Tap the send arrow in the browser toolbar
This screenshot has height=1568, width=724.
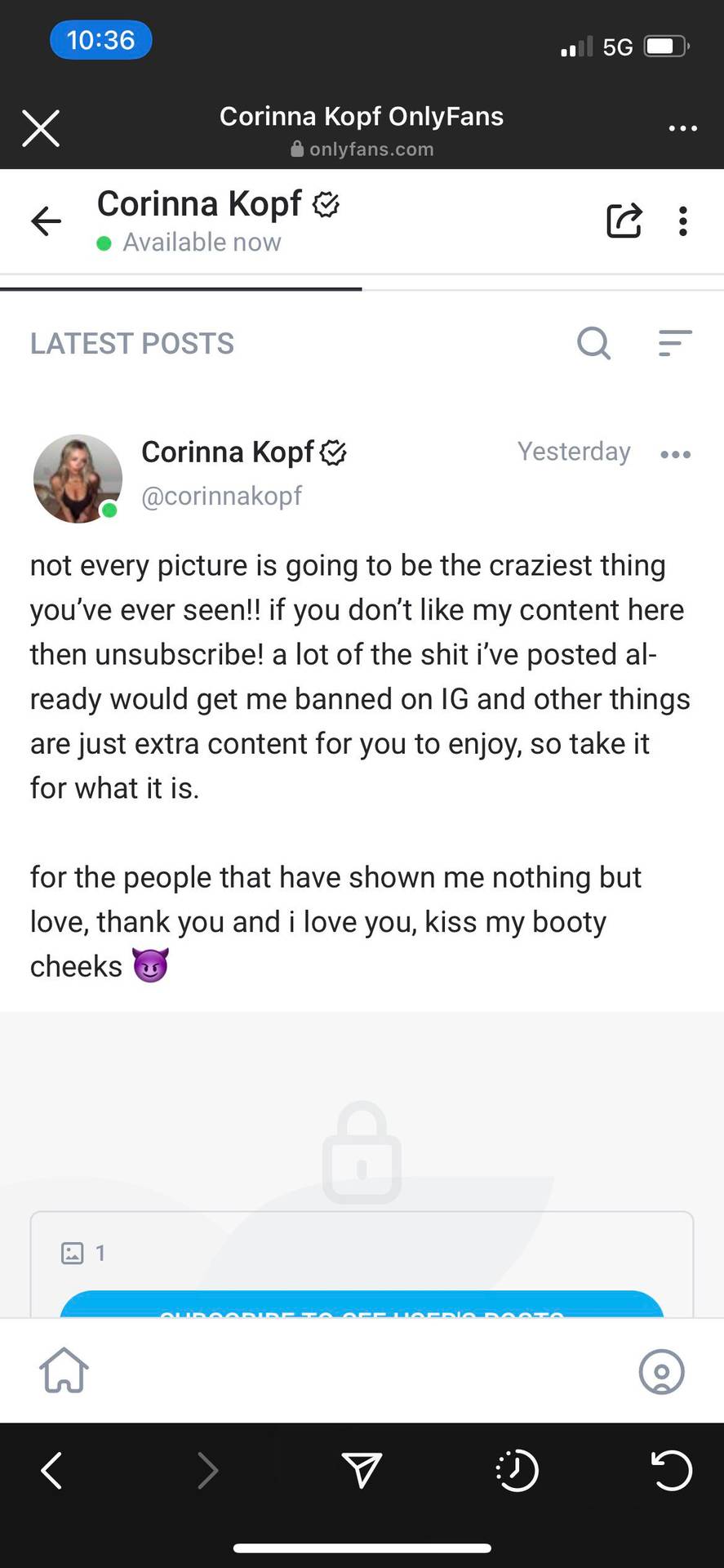[362, 1471]
